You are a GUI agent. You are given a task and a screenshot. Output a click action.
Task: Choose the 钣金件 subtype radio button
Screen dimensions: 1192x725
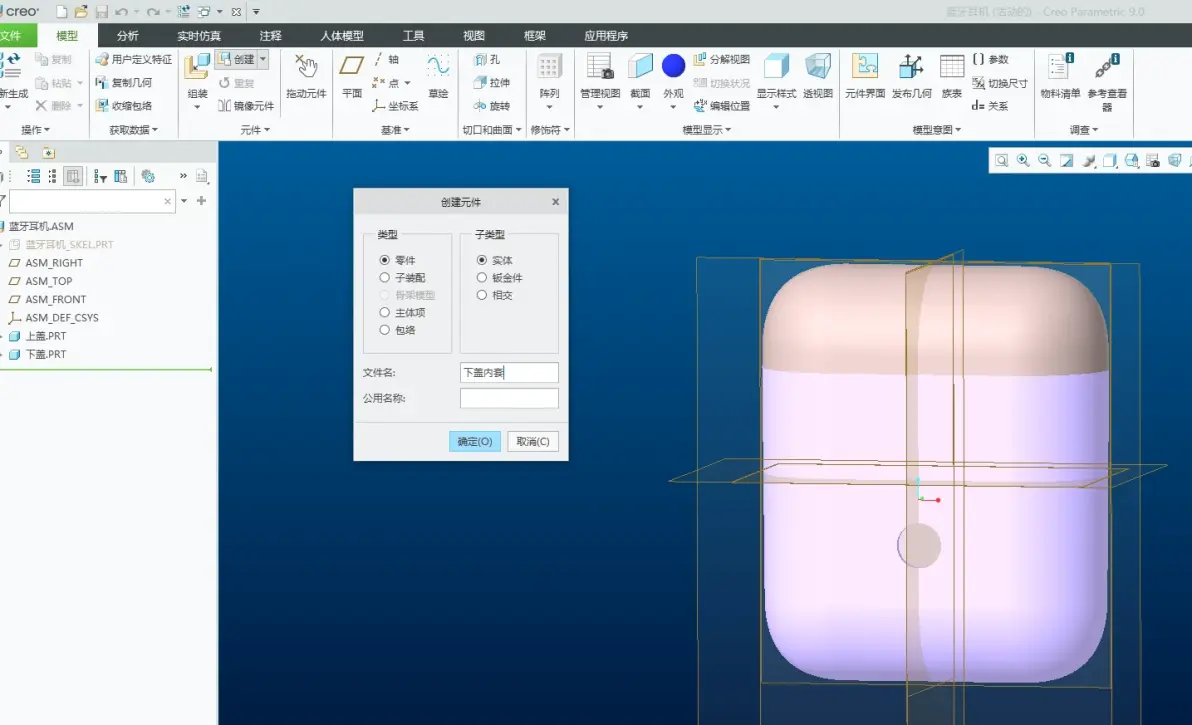[482, 277]
